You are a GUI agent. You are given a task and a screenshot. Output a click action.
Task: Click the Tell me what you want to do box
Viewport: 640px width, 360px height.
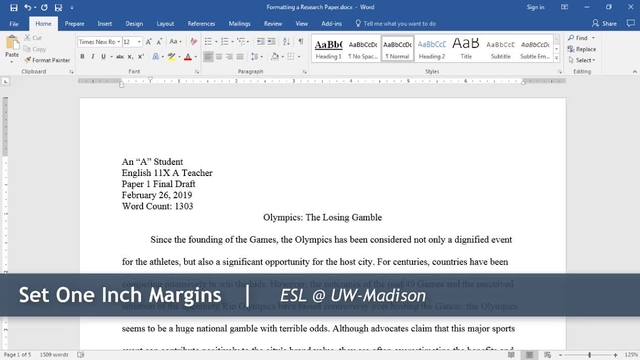click(x=396, y=24)
